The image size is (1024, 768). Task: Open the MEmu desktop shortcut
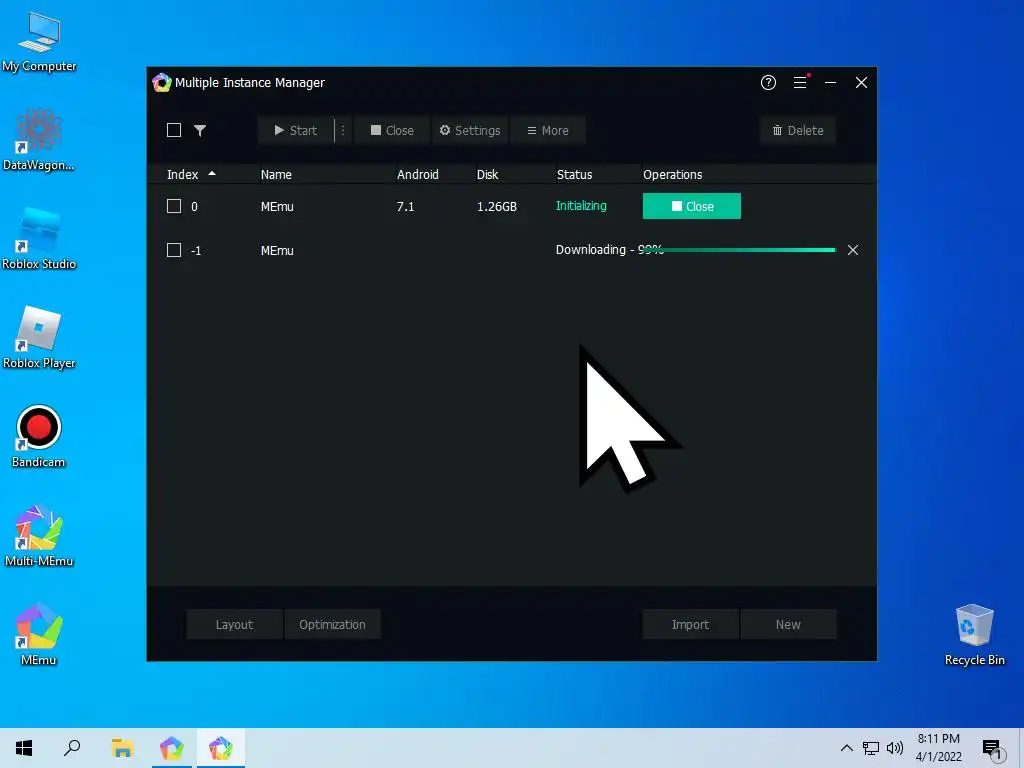[39, 634]
